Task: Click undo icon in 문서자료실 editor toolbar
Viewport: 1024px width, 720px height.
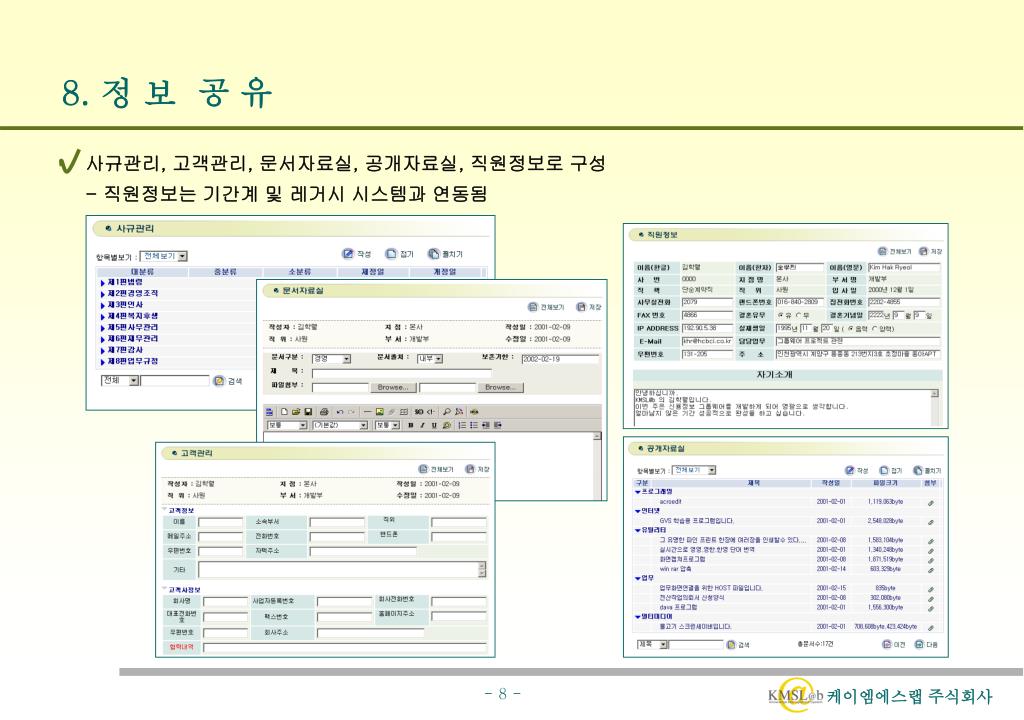Action: click(340, 412)
